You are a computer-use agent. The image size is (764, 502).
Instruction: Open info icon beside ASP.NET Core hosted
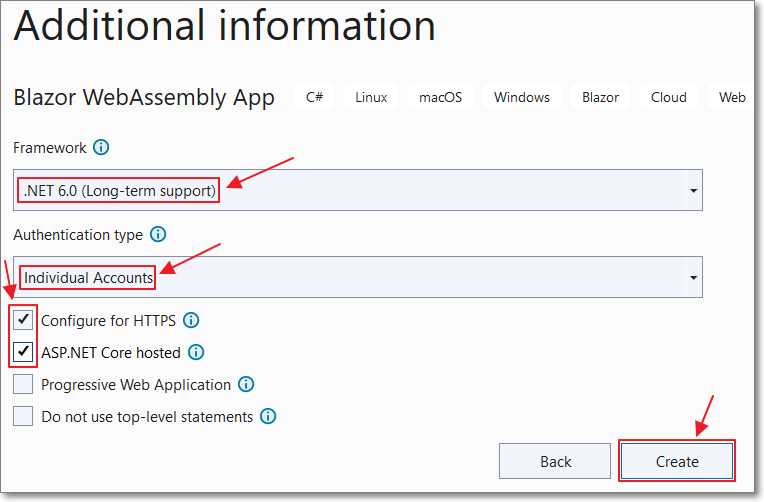click(x=196, y=352)
